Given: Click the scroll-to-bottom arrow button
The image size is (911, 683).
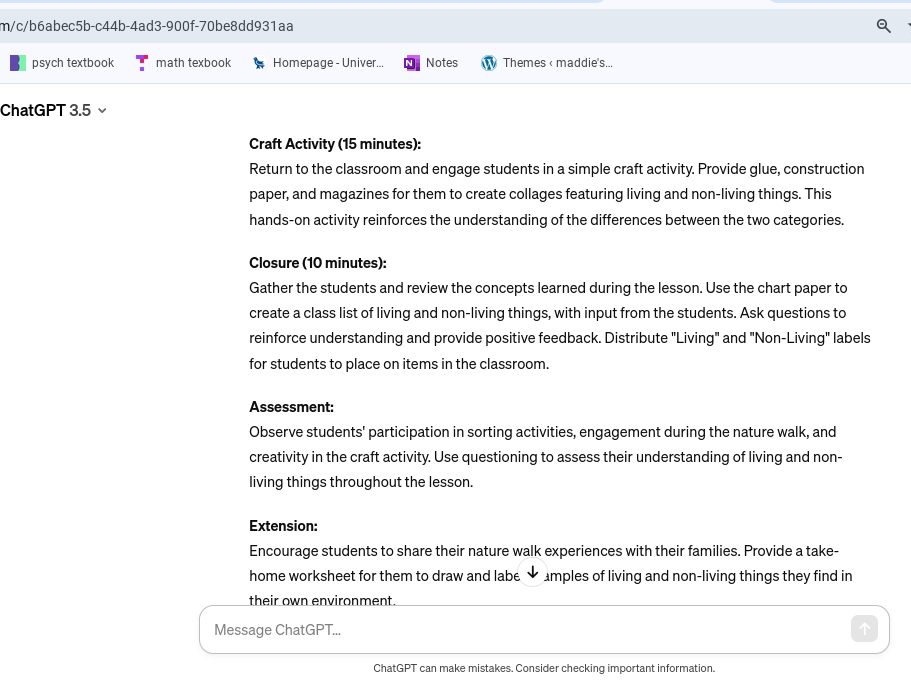Looking at the screenshot, I should (x=532, y=573).
